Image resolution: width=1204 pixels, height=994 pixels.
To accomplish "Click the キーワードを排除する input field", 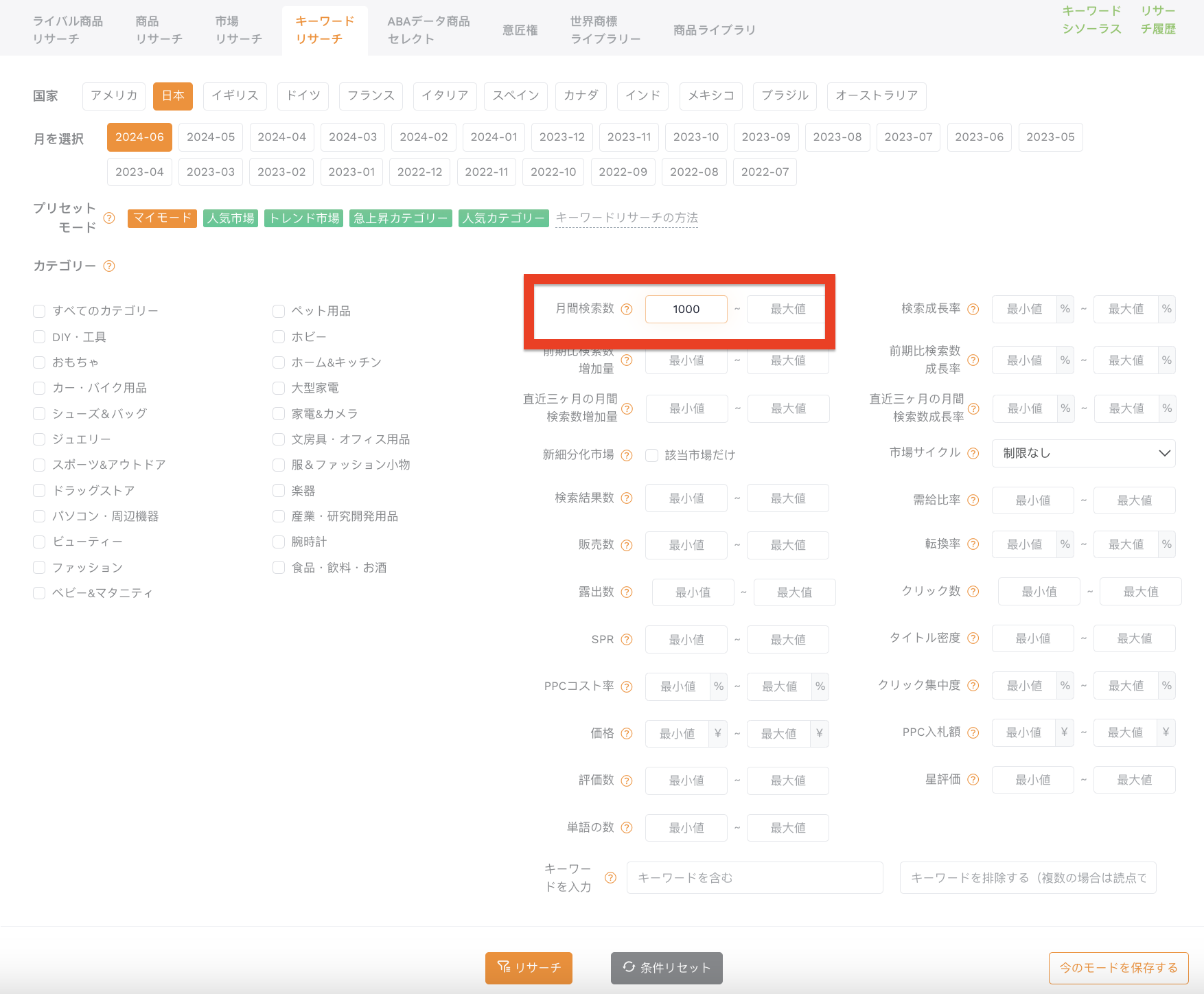I will pyautogui.click(x=1028, y=878).
